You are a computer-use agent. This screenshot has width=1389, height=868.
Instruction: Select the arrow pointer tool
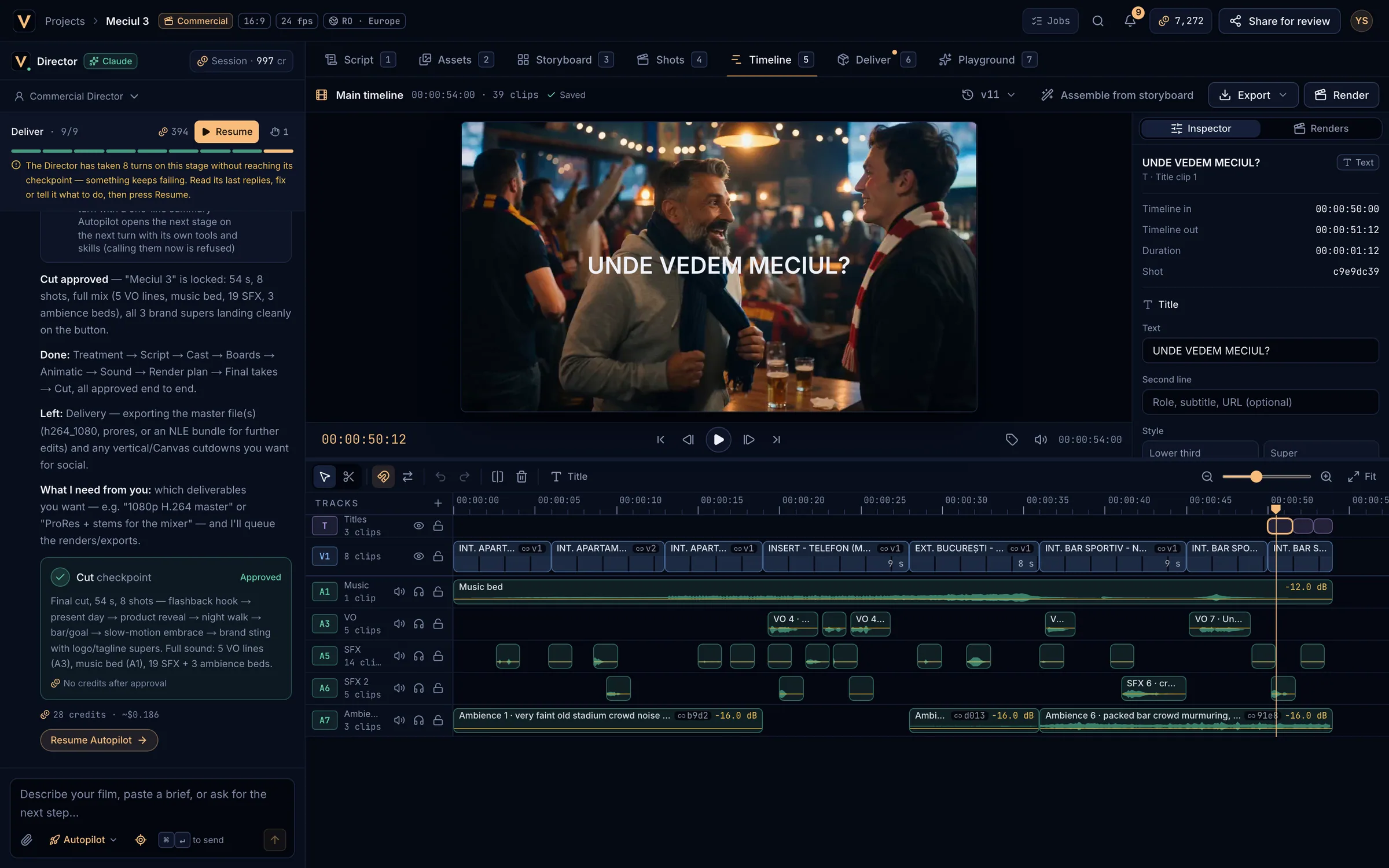324,476
